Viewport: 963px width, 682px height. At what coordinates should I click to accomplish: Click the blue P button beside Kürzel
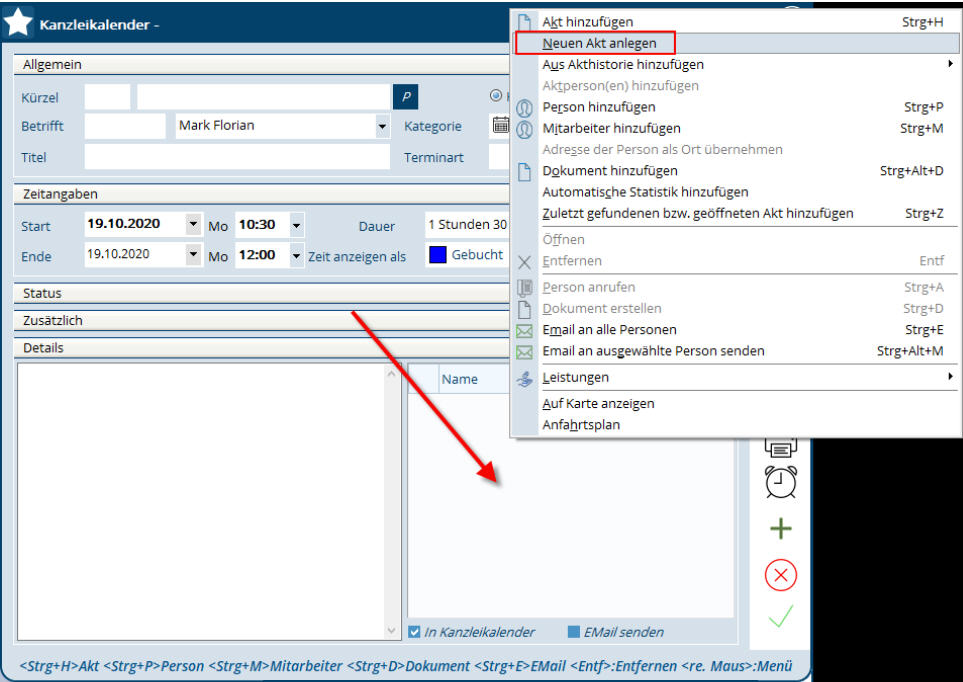coord(406,97)
